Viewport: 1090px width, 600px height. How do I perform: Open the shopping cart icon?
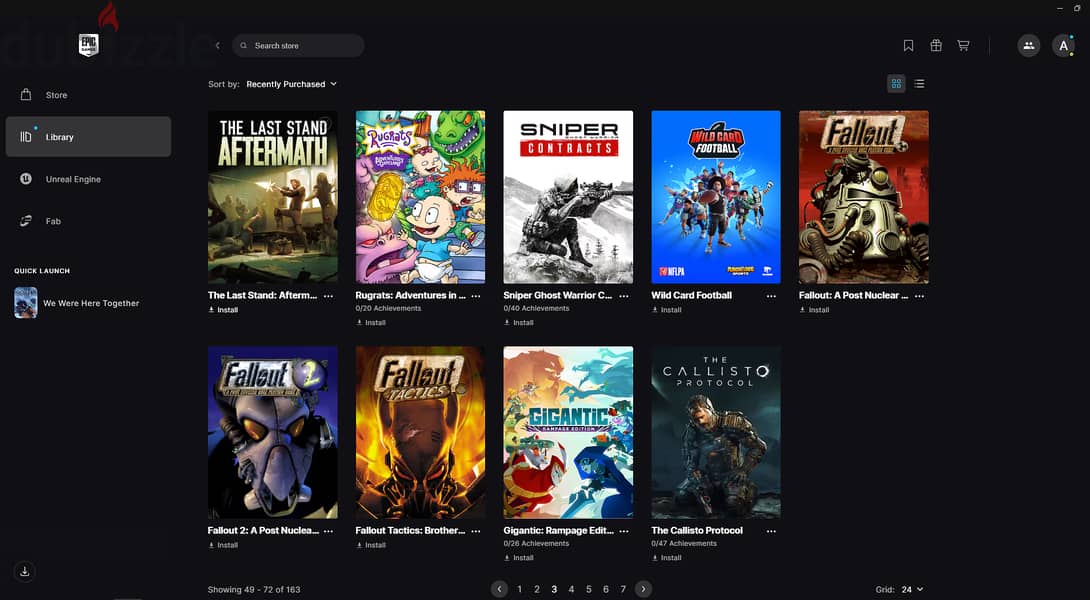[x=963, y=45]
